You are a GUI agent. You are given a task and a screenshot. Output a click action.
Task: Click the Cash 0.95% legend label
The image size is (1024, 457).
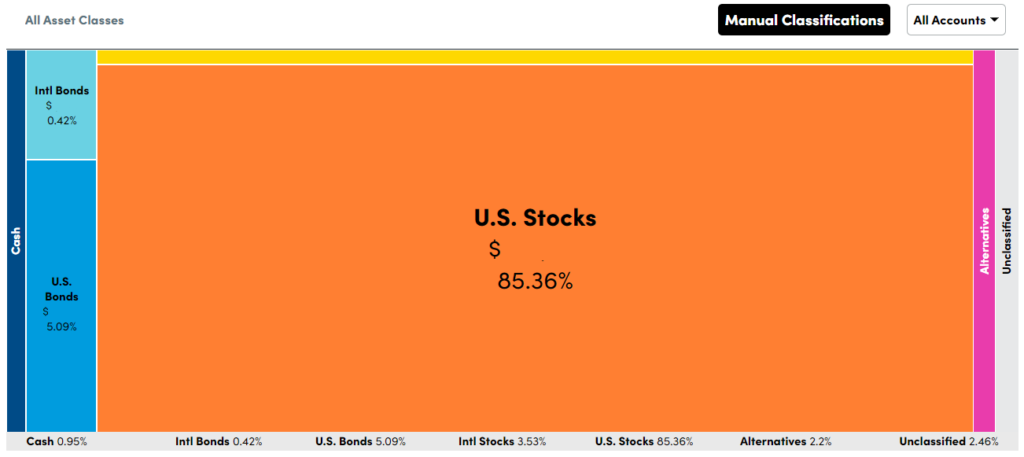click(x=57, y=441)
